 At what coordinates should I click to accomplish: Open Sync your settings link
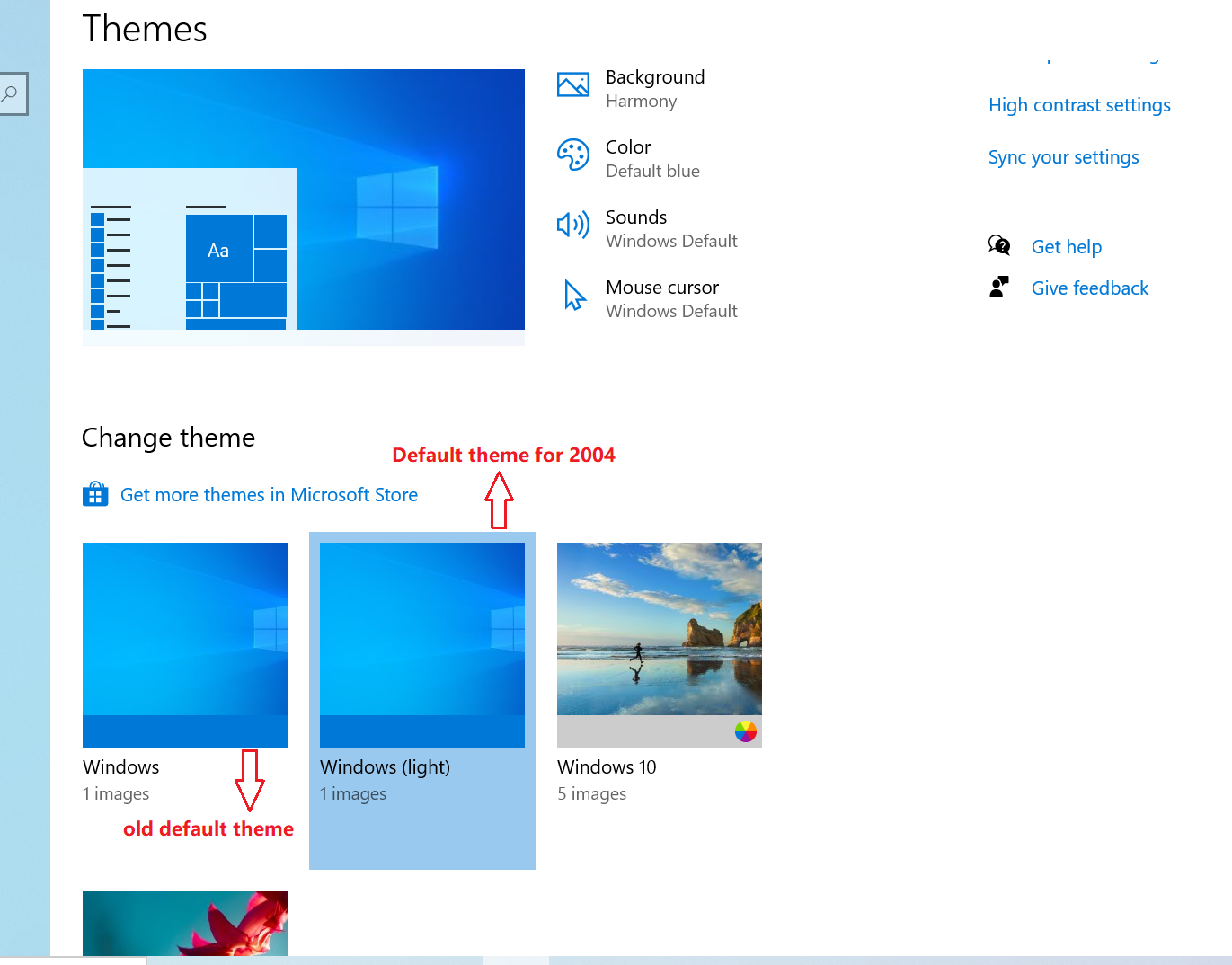[x=1063, y=157]
